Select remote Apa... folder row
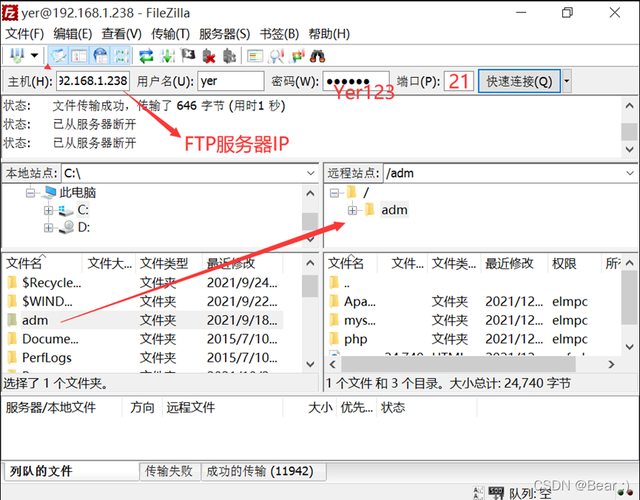Image resolution: width=640 pixels, height=500 pixels. pos(473,301)
